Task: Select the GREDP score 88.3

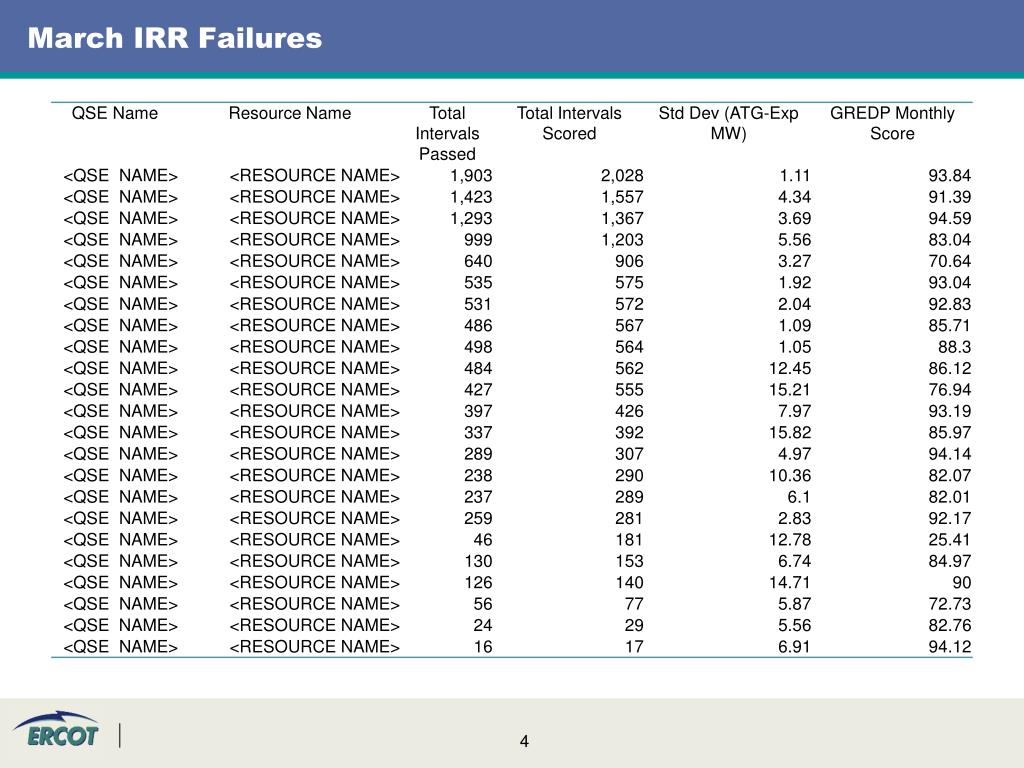Action: coord(954,347)
